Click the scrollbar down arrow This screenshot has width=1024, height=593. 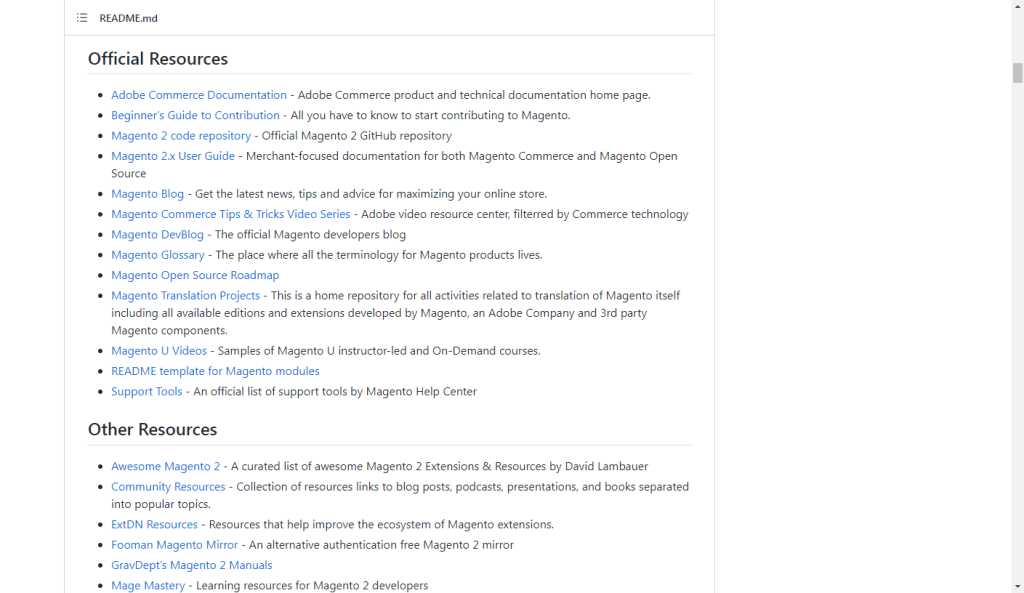[x=1017, y=587]
